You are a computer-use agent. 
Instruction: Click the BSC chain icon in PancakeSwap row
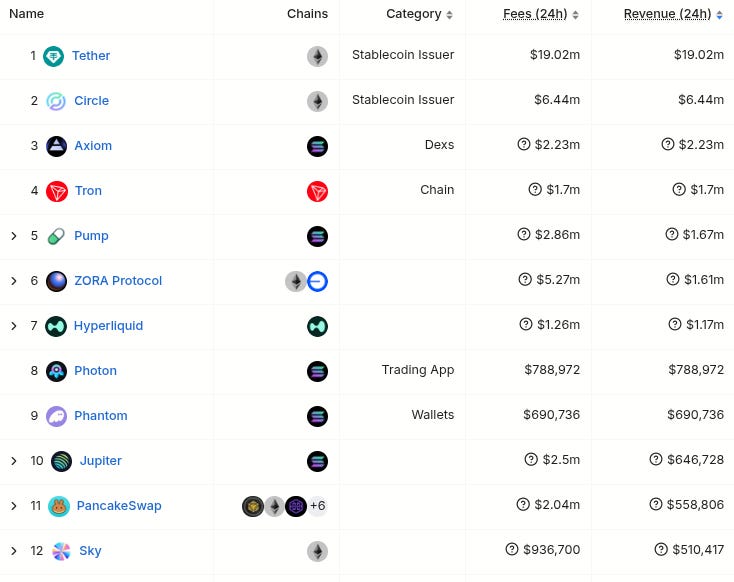tap(253, 506)
